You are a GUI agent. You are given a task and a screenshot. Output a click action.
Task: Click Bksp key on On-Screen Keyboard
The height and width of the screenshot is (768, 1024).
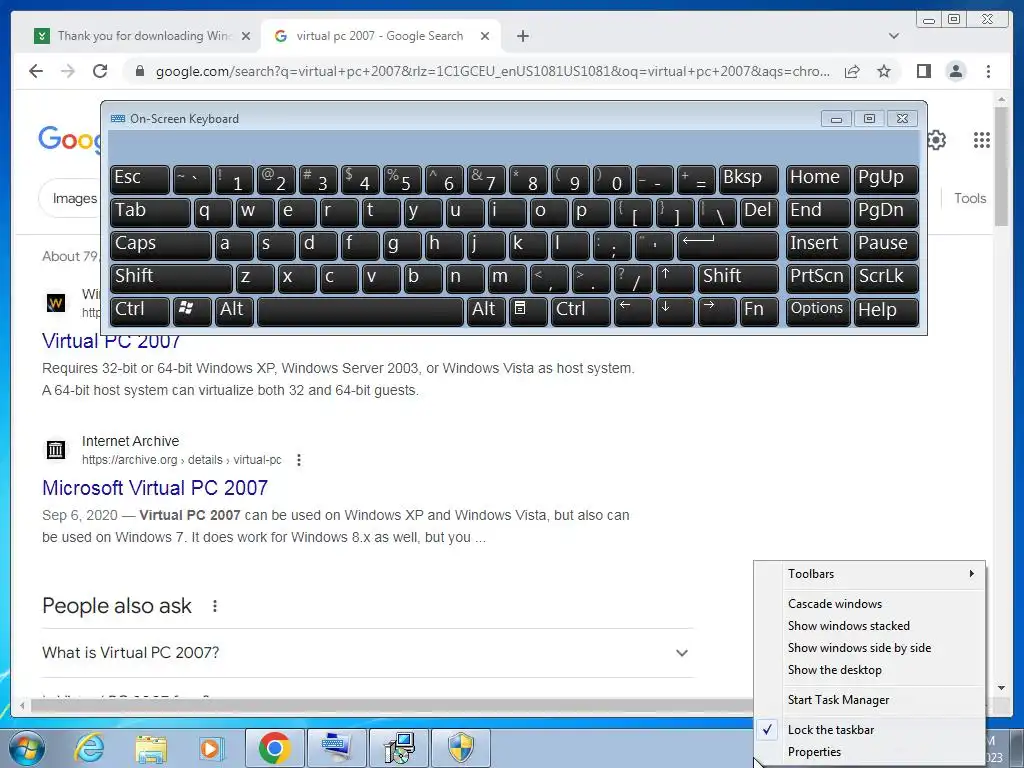748,179
